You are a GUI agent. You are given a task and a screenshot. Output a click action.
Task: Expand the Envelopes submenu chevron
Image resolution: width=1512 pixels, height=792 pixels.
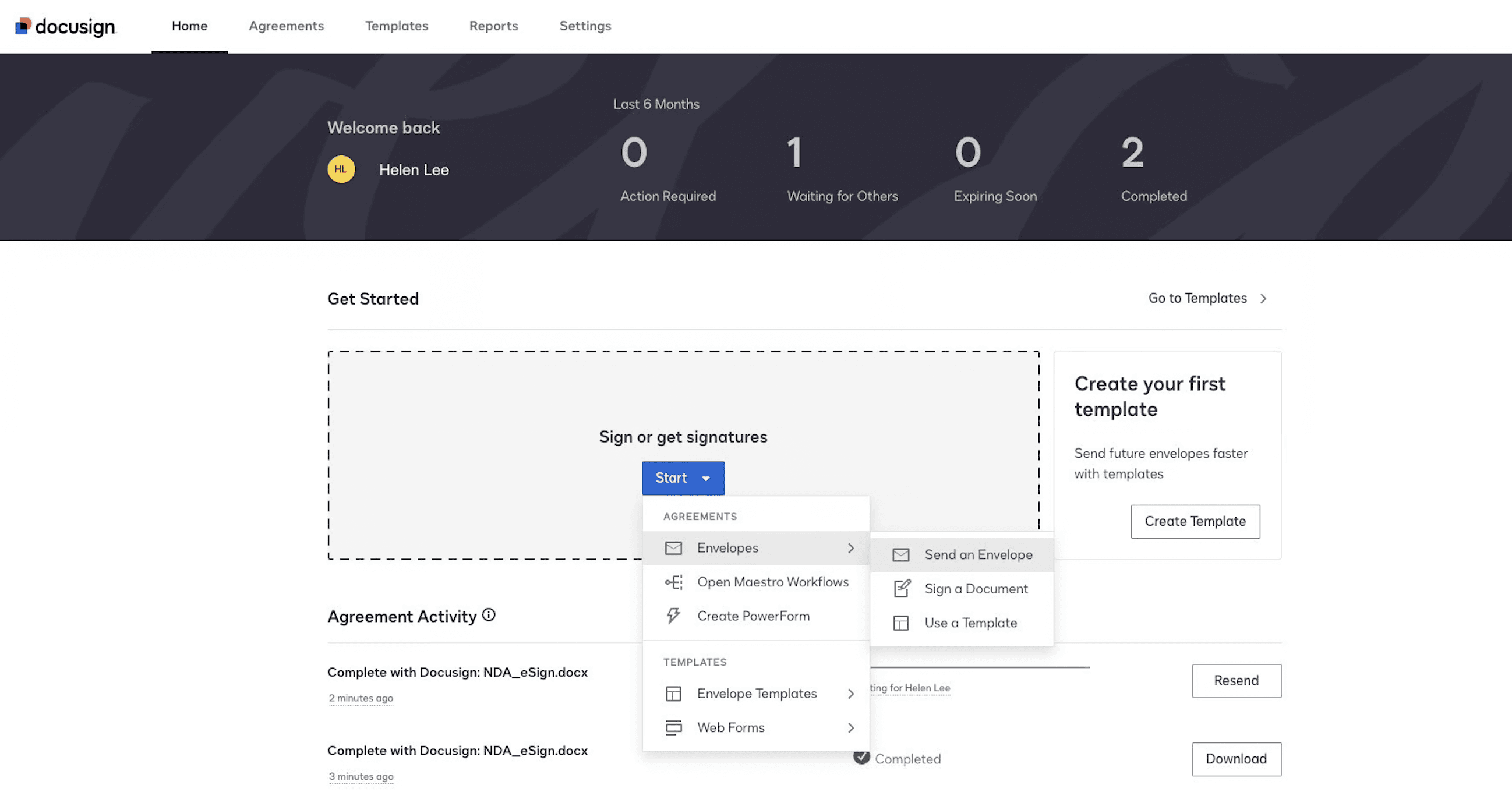pyautogui.click(x=850, y=548)
